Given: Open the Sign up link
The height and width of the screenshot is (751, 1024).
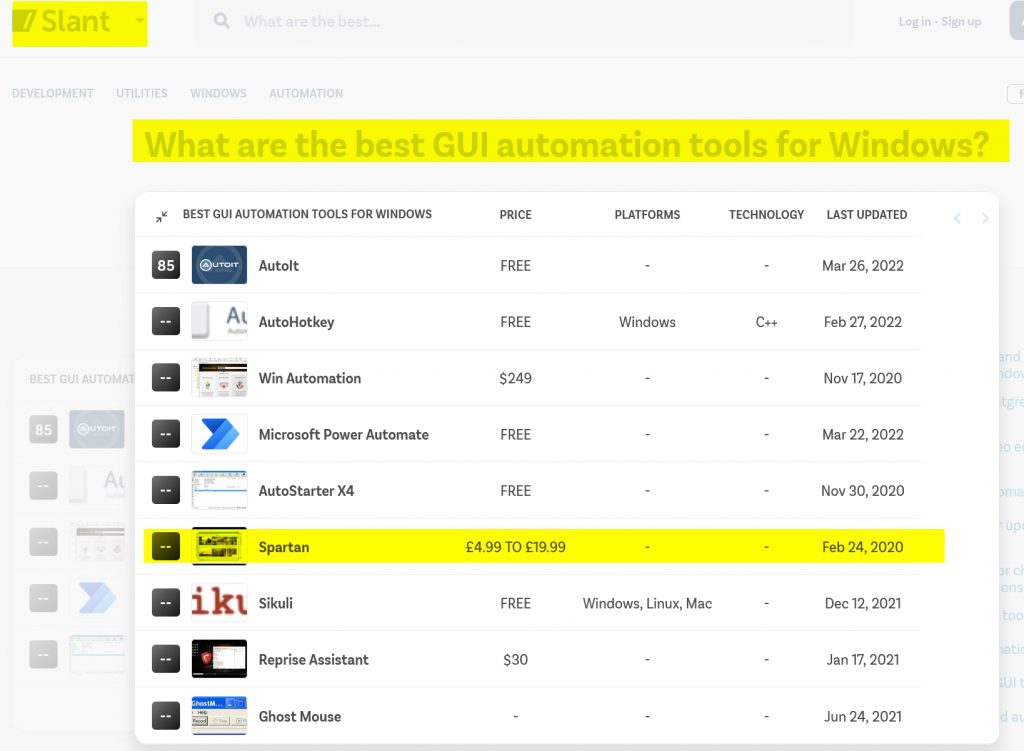Looking at the screenshot, I should coord(961,22).
